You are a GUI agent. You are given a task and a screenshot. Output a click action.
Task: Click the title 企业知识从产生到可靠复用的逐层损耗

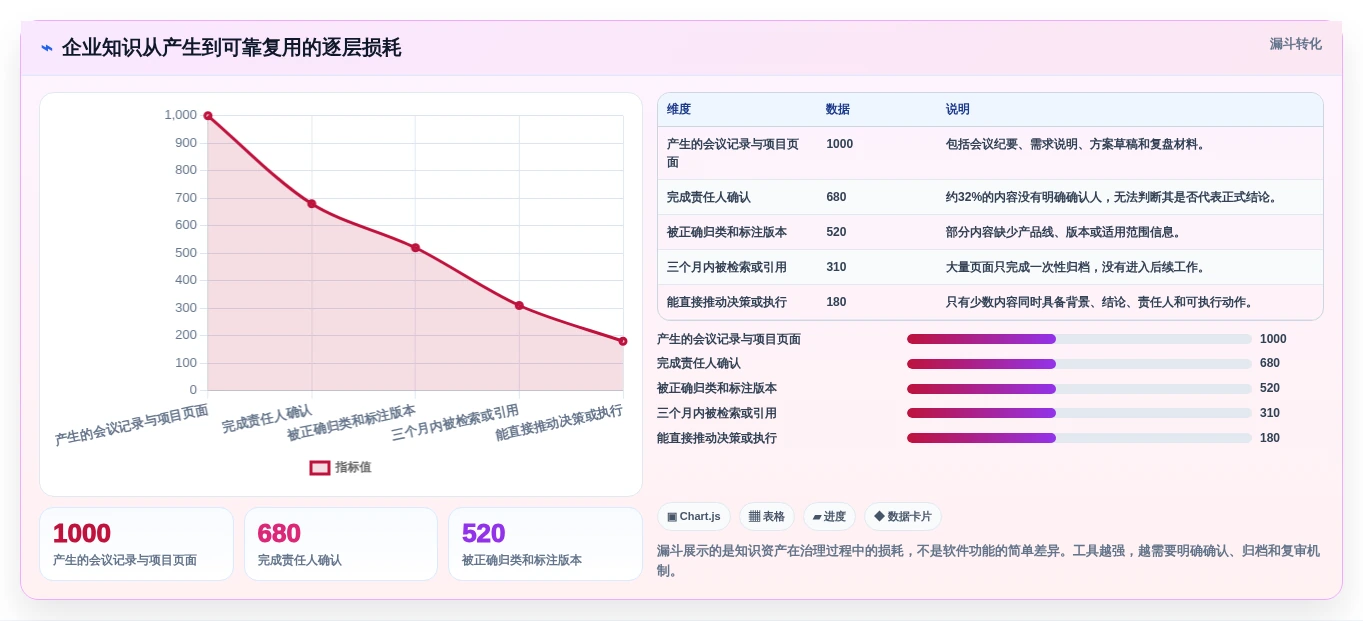231,48
